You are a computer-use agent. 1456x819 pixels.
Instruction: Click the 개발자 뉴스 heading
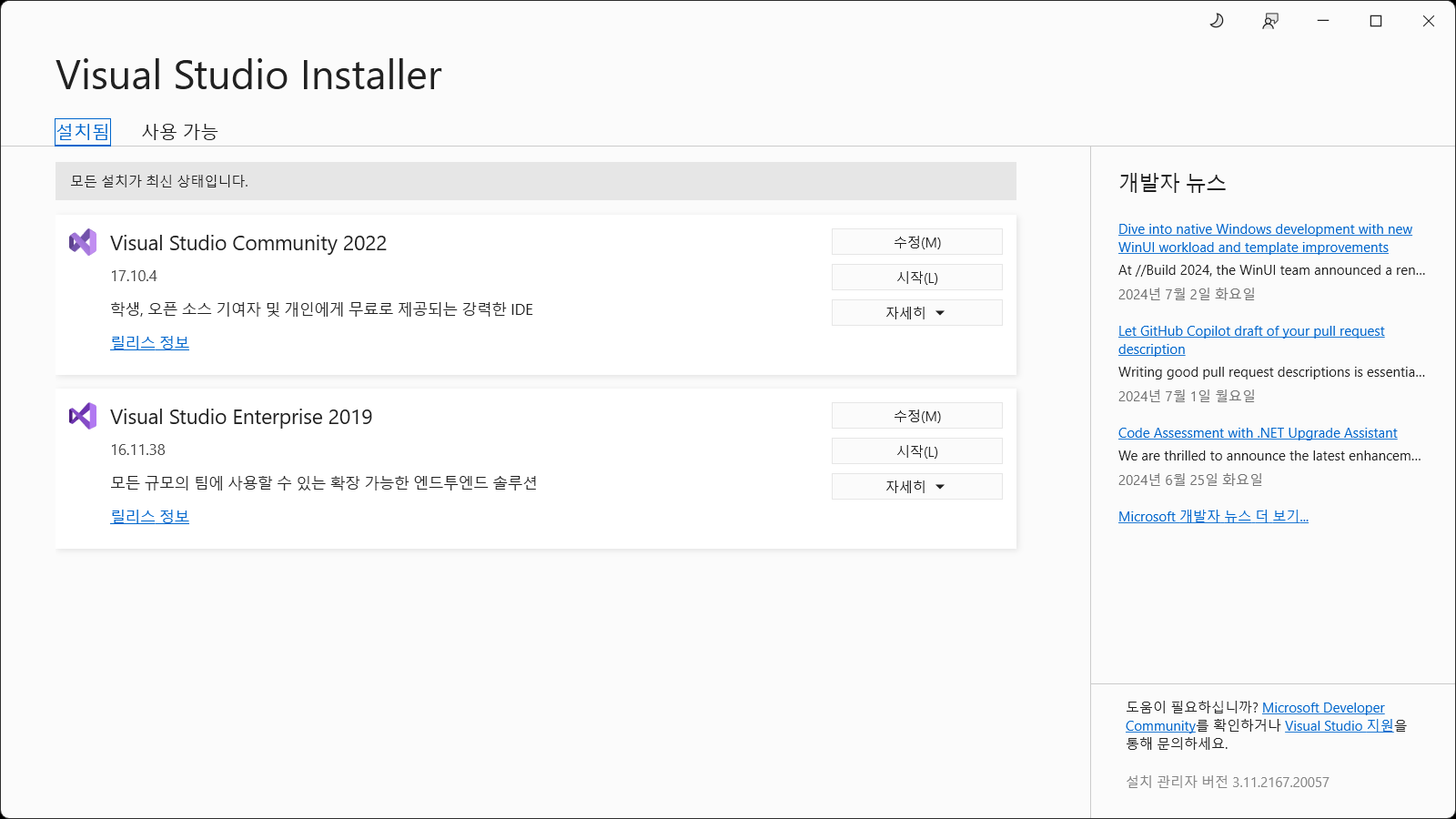coord(1172,183)
